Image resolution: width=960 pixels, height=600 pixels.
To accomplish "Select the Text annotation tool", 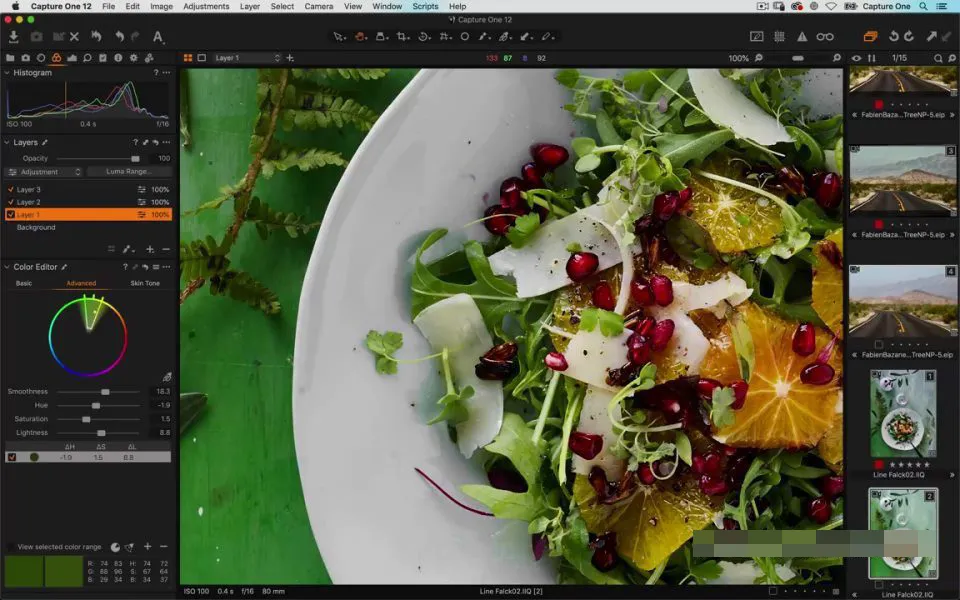I will 158,37.
